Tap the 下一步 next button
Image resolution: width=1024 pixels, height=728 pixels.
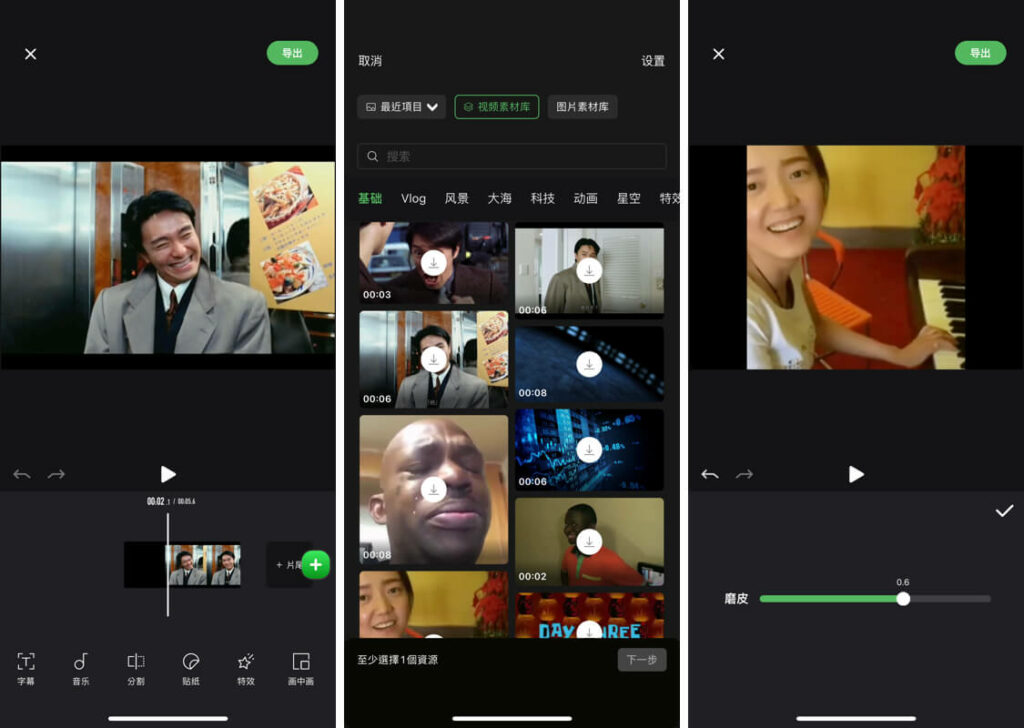click(x=642, y=659)
